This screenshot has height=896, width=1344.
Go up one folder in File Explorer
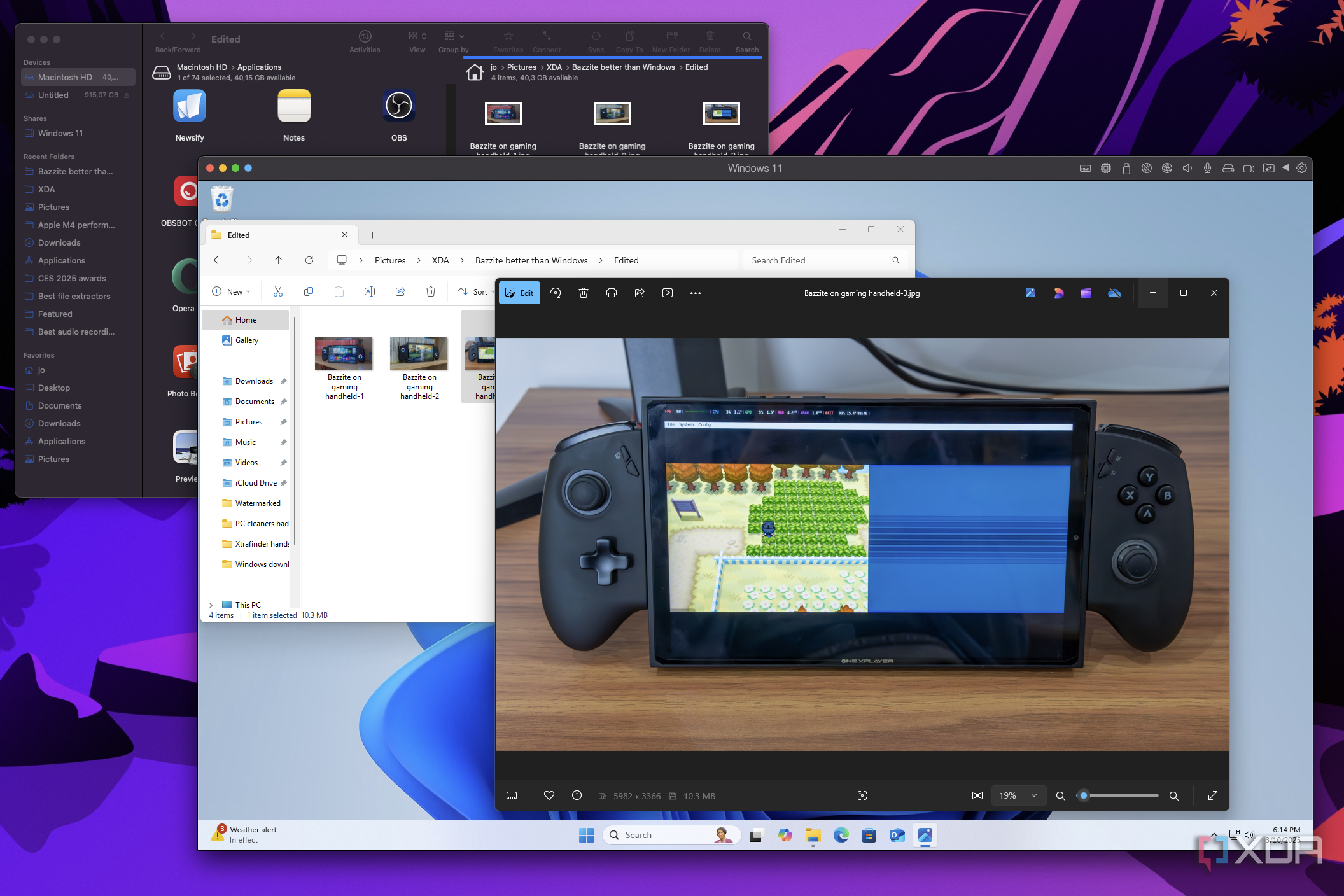coord(279,260)
